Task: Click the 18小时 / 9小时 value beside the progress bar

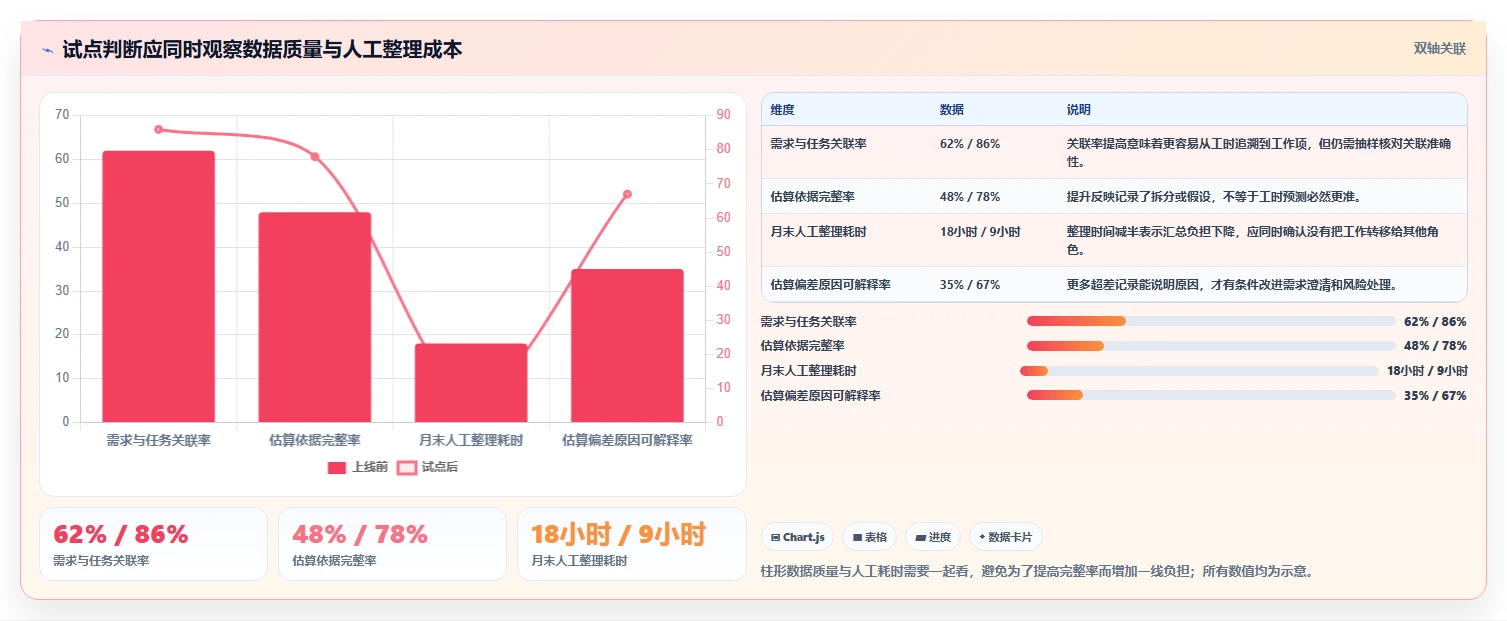Action: coord(1427,371)
